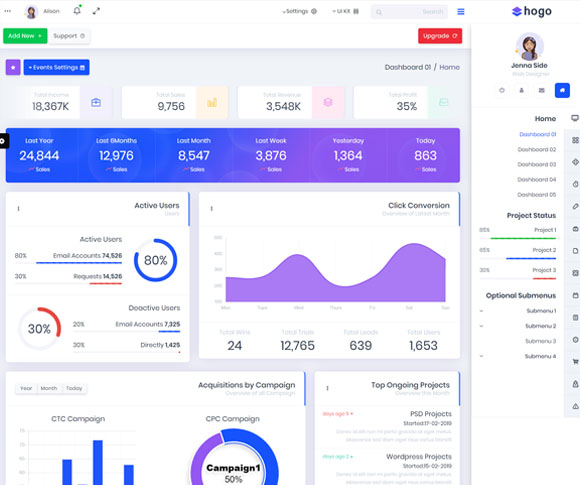Image resolution: width=580 pixels, height=485 pixels.
Task: Click the inbox icon on Total Profit card
Action: tap(444, 102)
